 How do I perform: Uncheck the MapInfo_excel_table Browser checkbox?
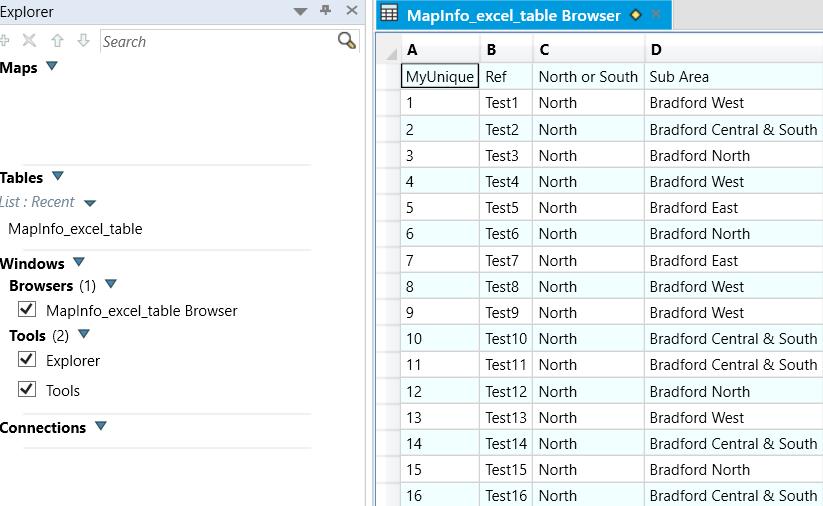(x=27, y=310)
